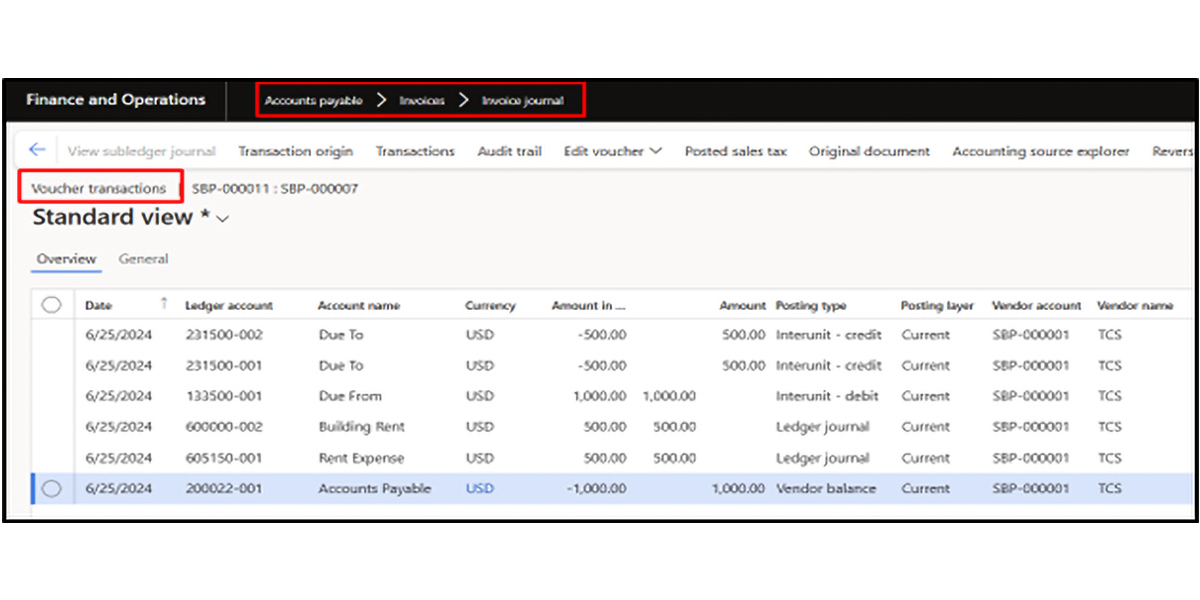
Task: Toggle the select-all rows circle in header
Action: [x=52, y=305]
